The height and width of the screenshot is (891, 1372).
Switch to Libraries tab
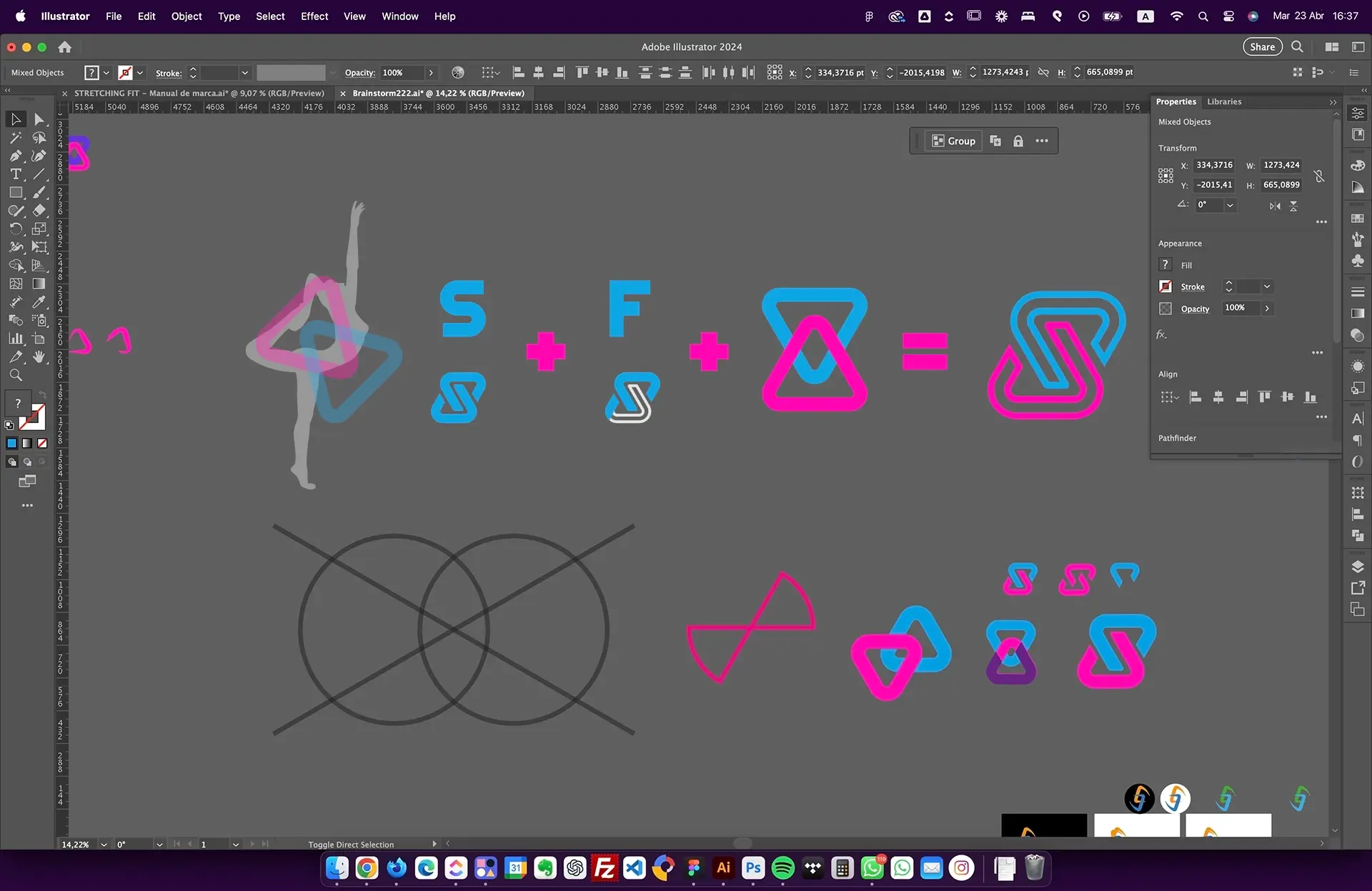(x=1224, y=100)
